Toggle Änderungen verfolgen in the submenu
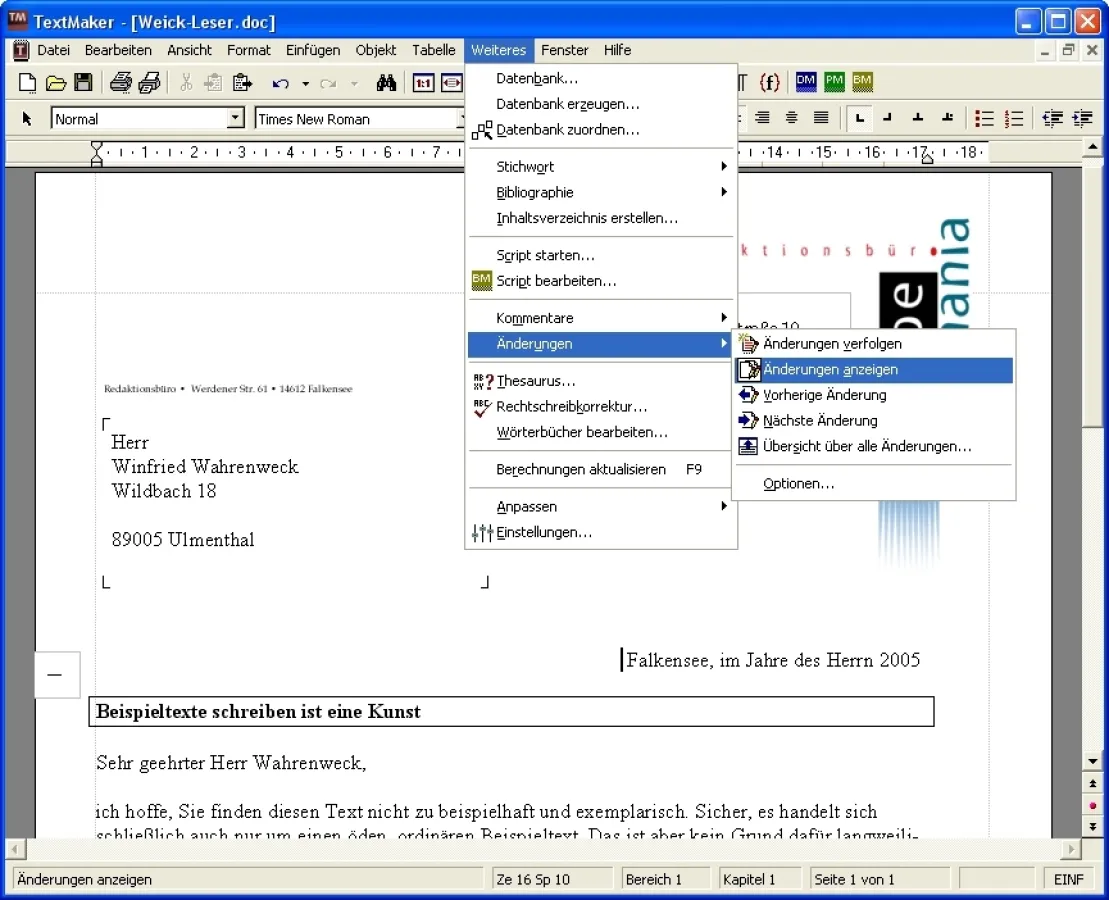 click(x=832, y=344)
